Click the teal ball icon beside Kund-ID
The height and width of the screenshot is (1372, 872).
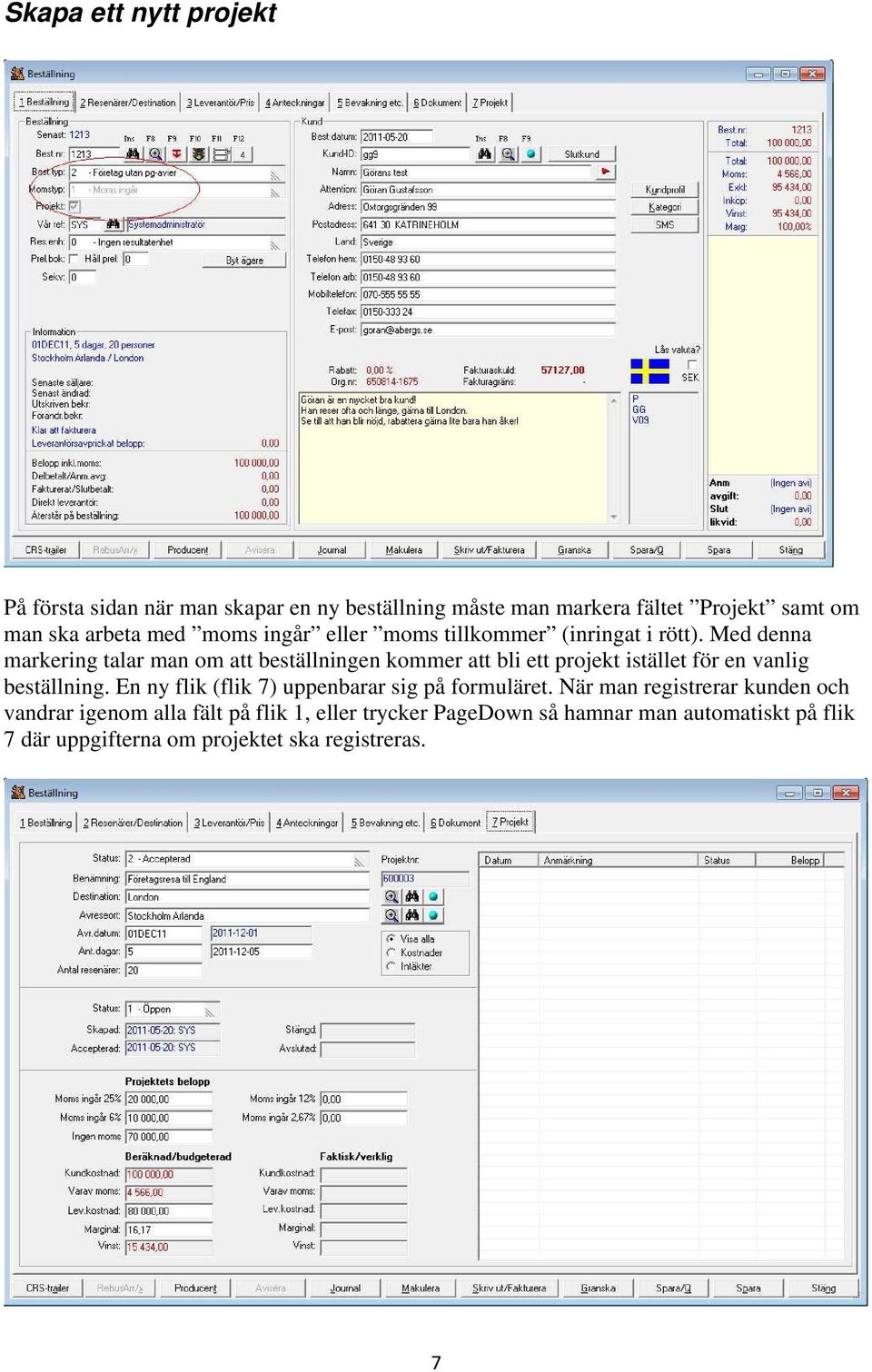[530, 154]
